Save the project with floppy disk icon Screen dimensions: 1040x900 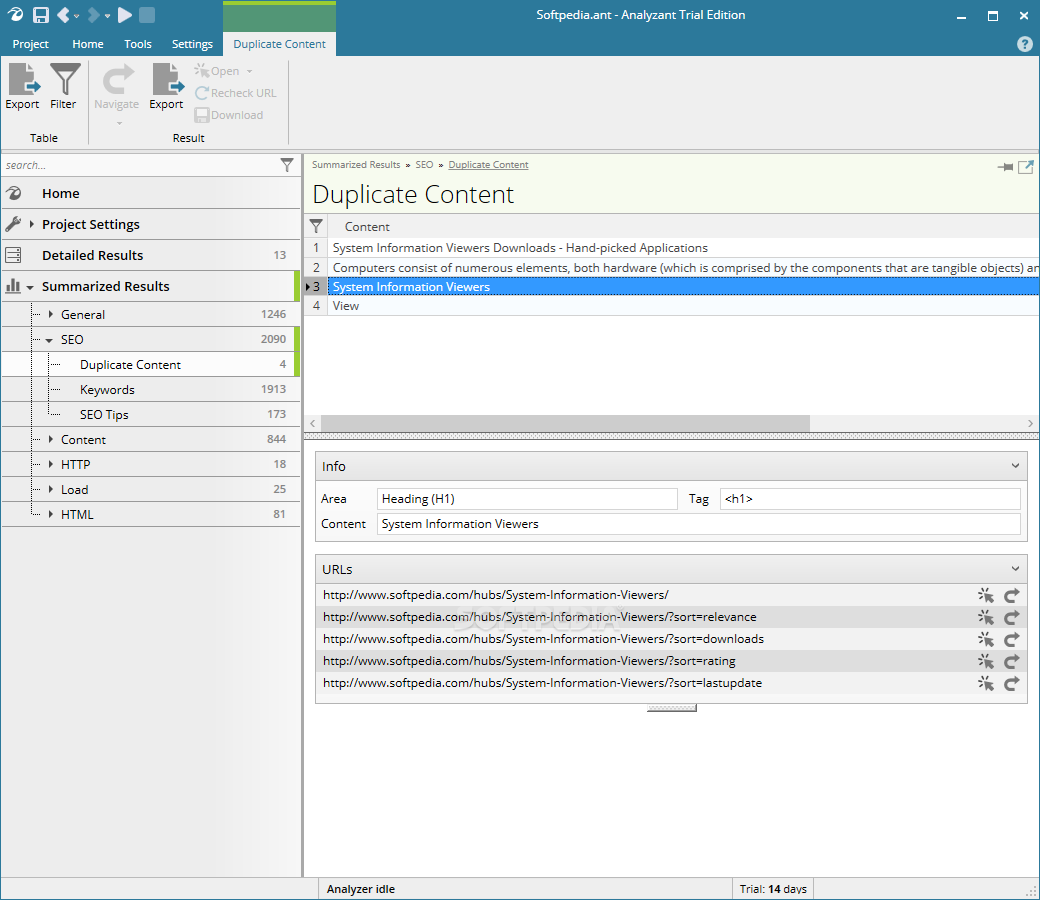click(41, 15)
